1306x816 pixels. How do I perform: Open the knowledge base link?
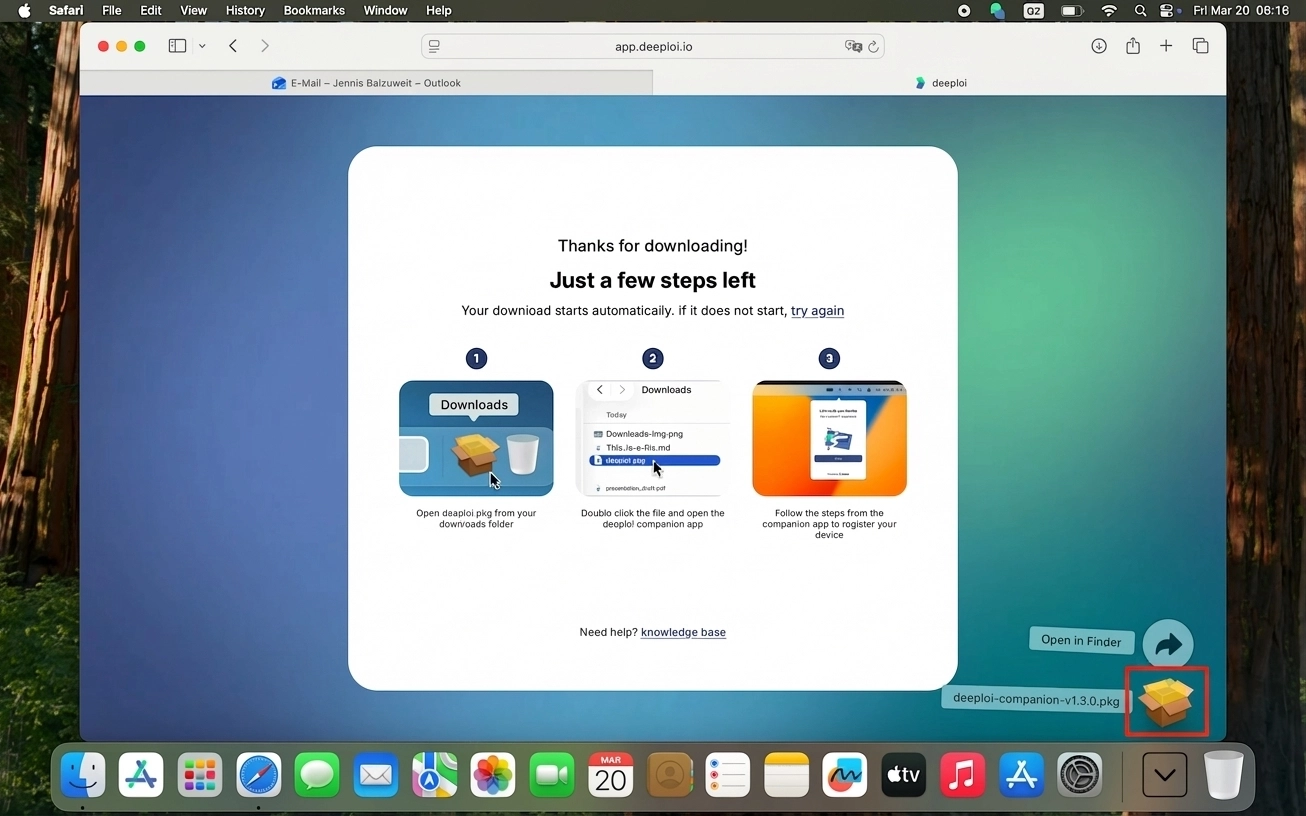coord(683,632)
